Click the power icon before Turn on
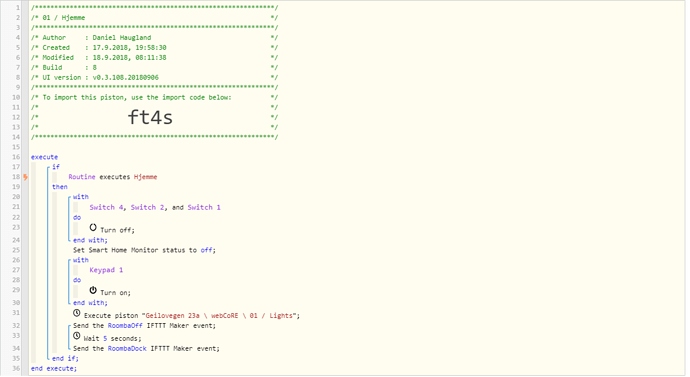Viewport: 690px width, 377px height. point(93,290)
